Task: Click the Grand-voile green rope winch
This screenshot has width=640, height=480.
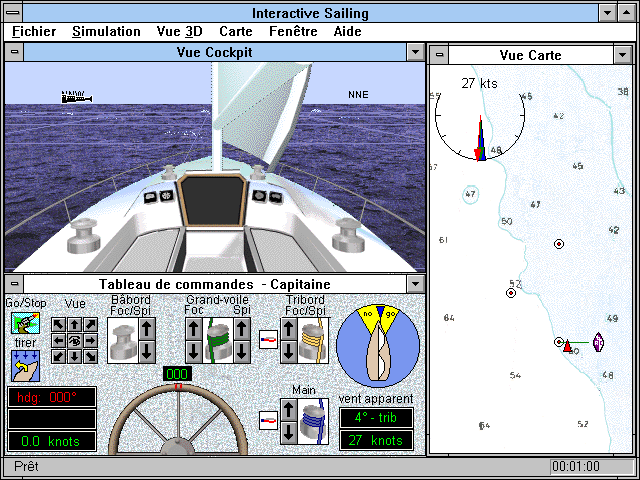Action: coord(218,341)
